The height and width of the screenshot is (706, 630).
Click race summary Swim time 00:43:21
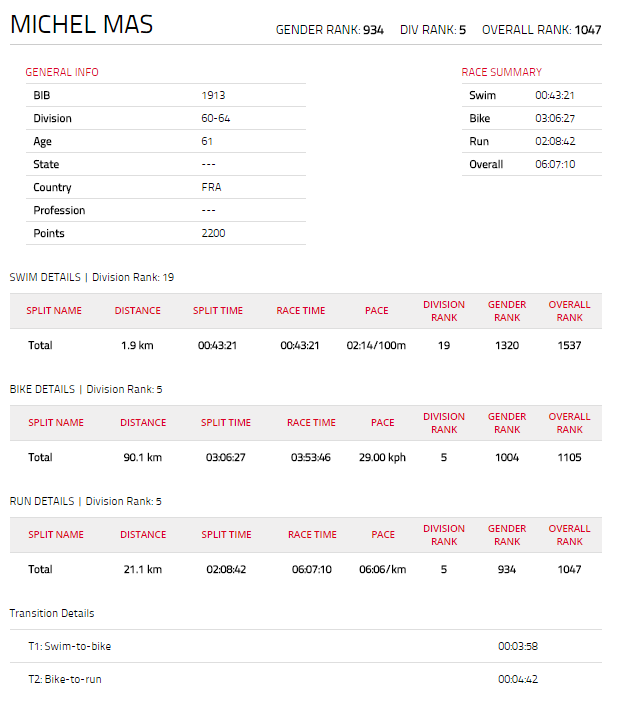555,95
